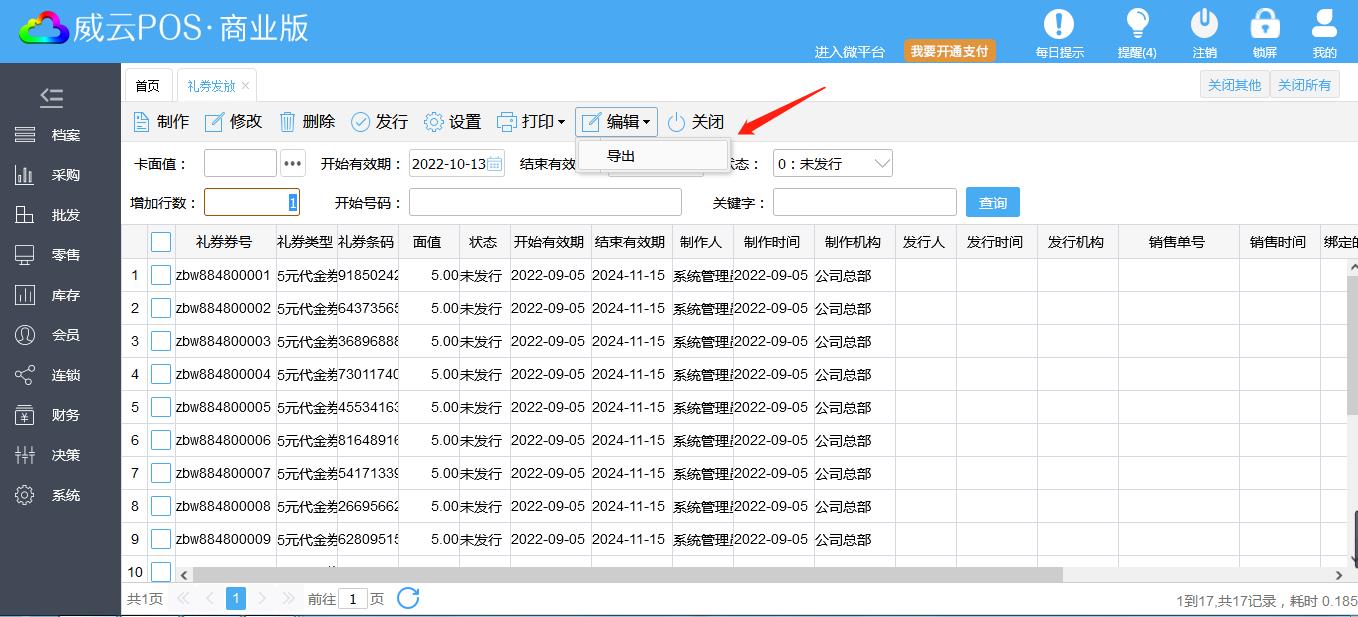Image resolution: width=1358 pixels, height=617 pixels.
Task: Toggle the select-all checkbox in header
Action: tap(161, 242)
